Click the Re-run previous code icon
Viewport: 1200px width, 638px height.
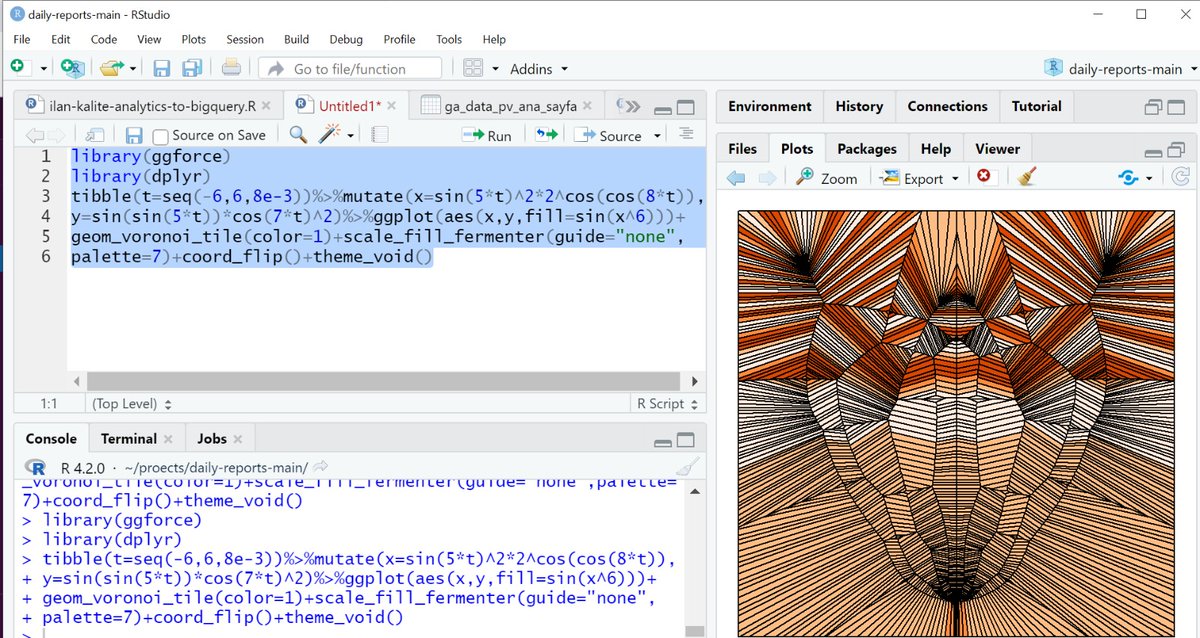point(546,134)
